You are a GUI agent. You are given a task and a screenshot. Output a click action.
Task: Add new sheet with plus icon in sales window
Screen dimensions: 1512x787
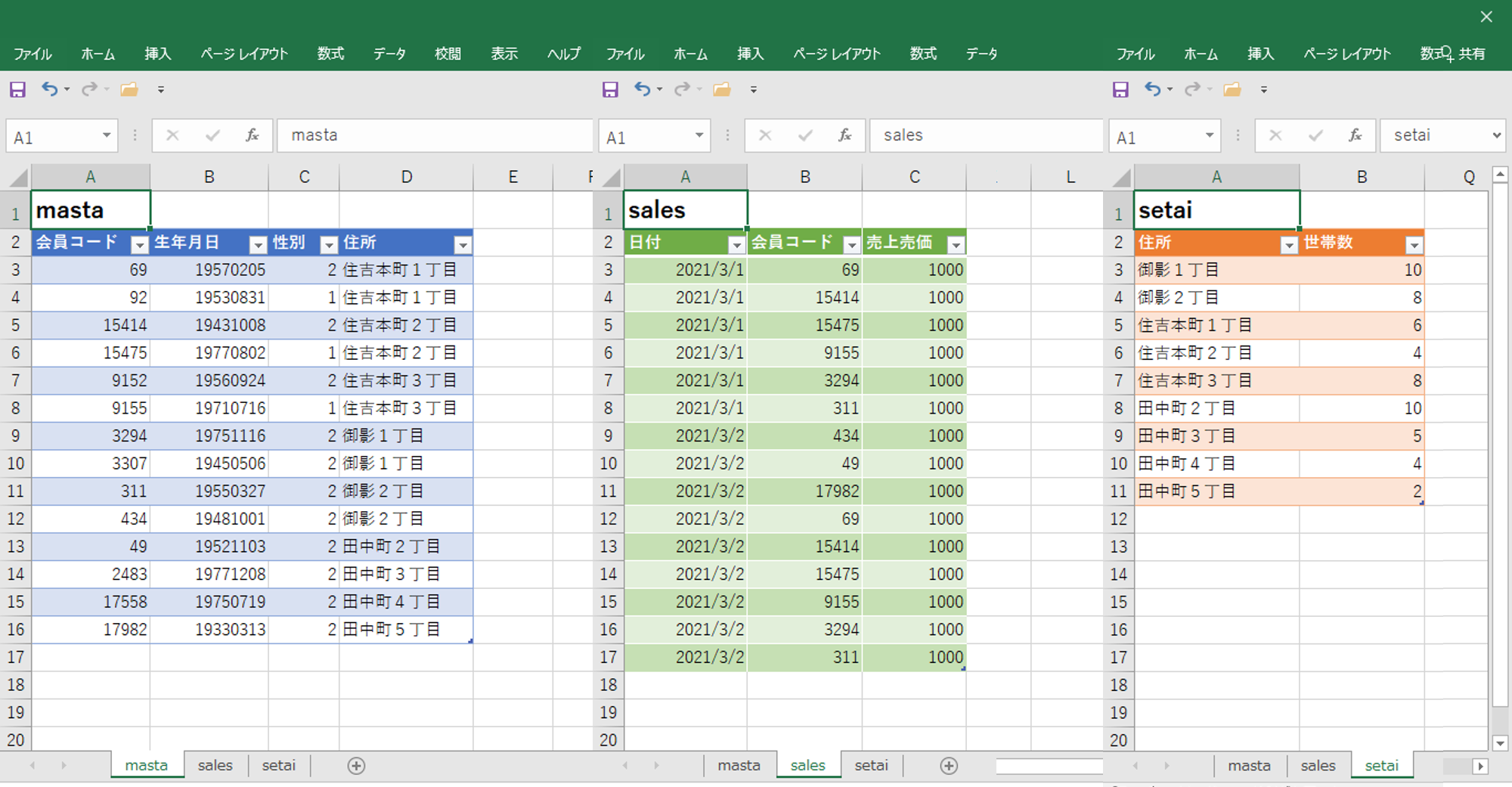pyautogui.click(x=949, y=766)
